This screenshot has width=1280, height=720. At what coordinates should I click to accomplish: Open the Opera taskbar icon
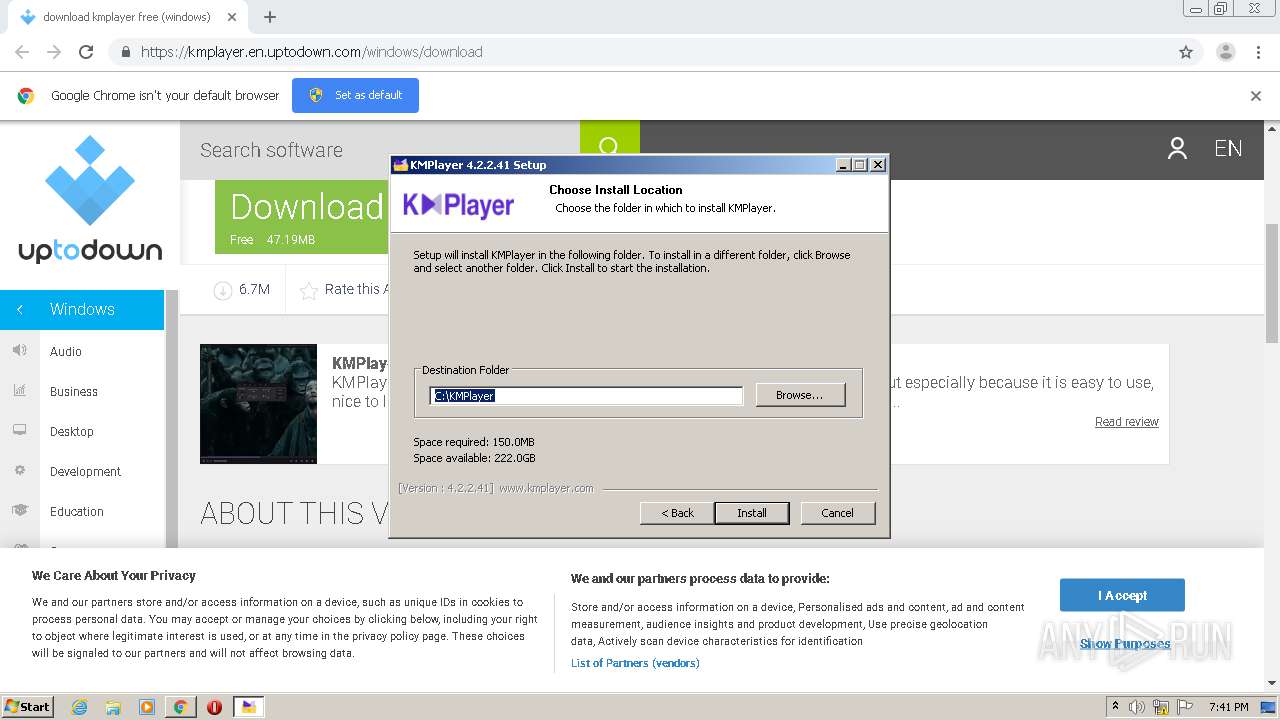pyautogui.click(x=214, y=707)
